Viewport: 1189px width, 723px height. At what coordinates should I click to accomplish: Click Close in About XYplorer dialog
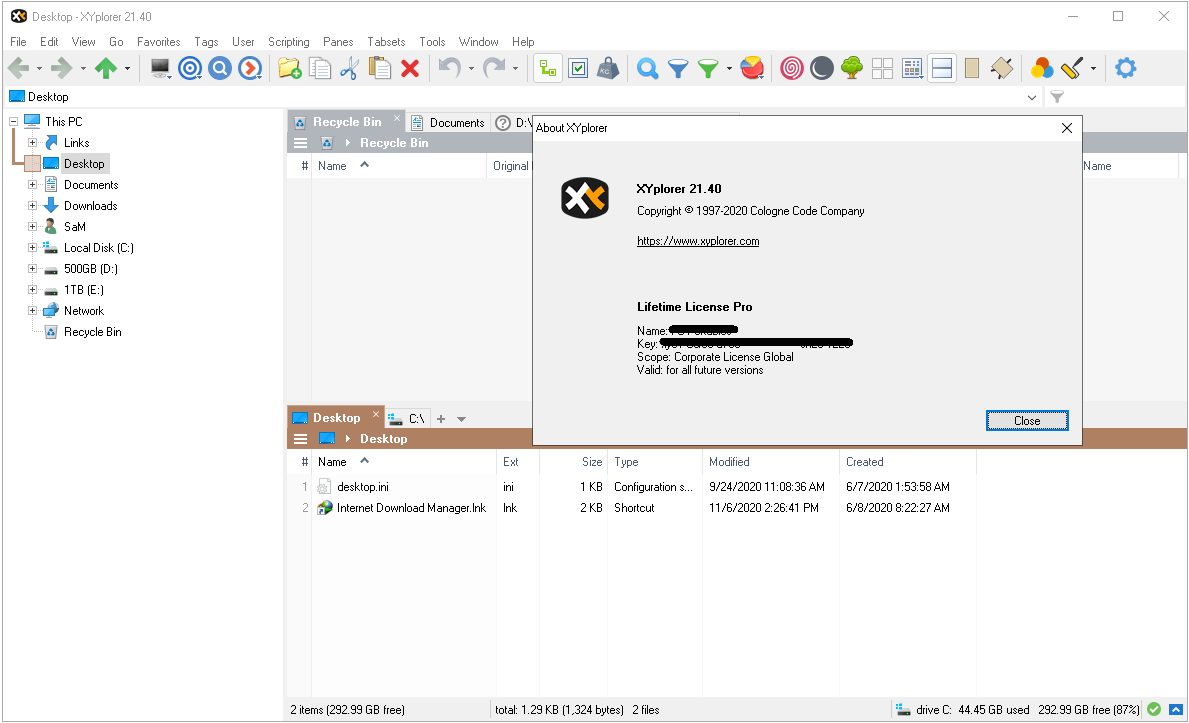pos(1027,421)
